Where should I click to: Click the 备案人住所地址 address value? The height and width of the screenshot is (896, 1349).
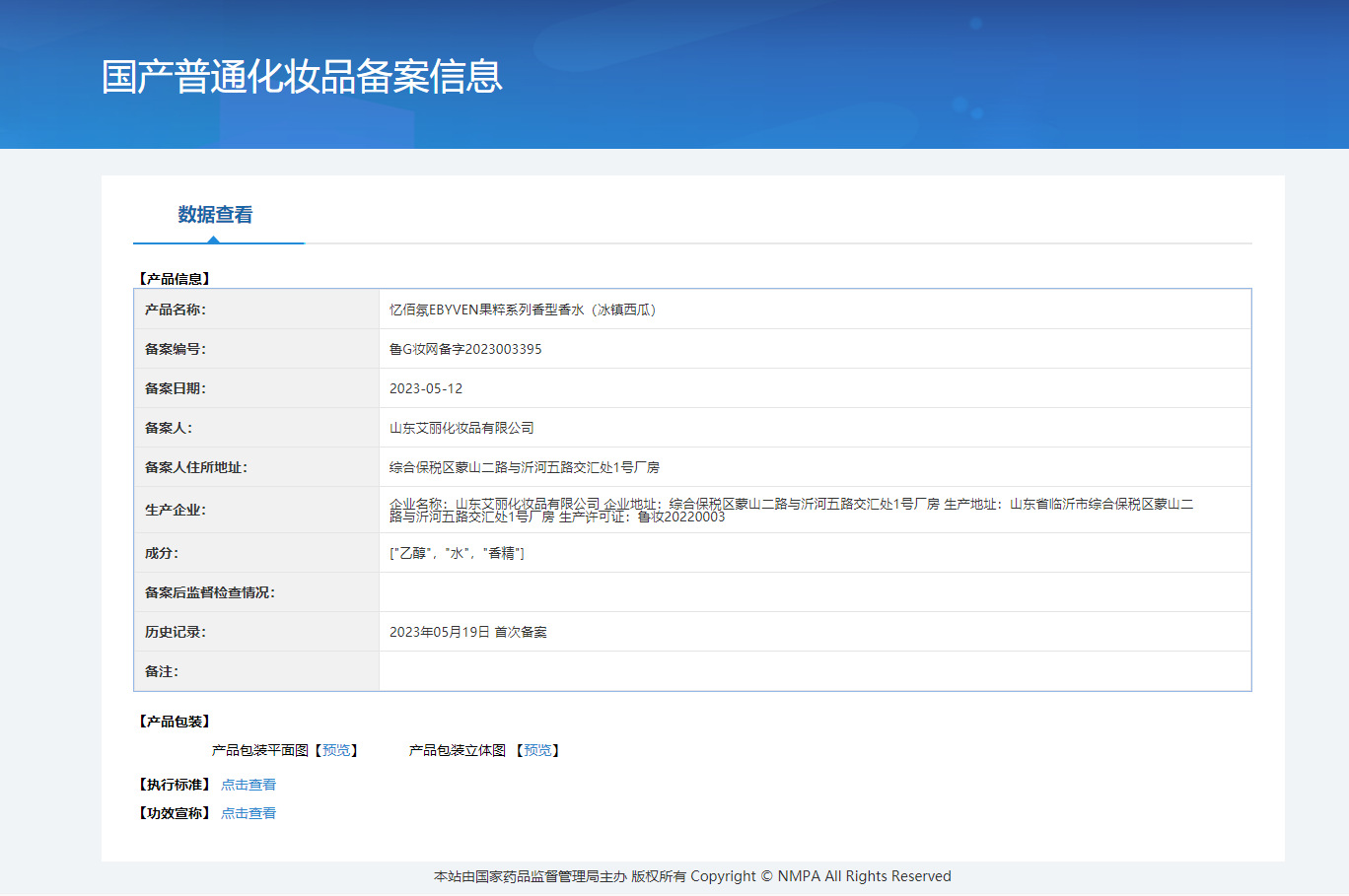524,467
